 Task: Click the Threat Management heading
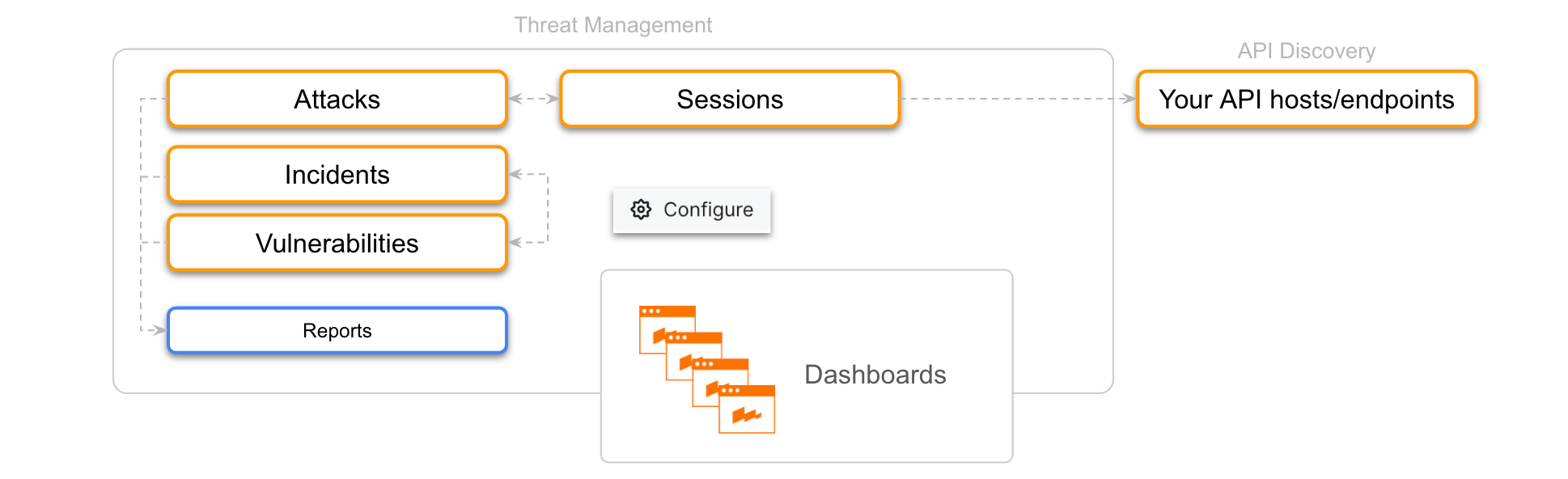pos(613,25)
